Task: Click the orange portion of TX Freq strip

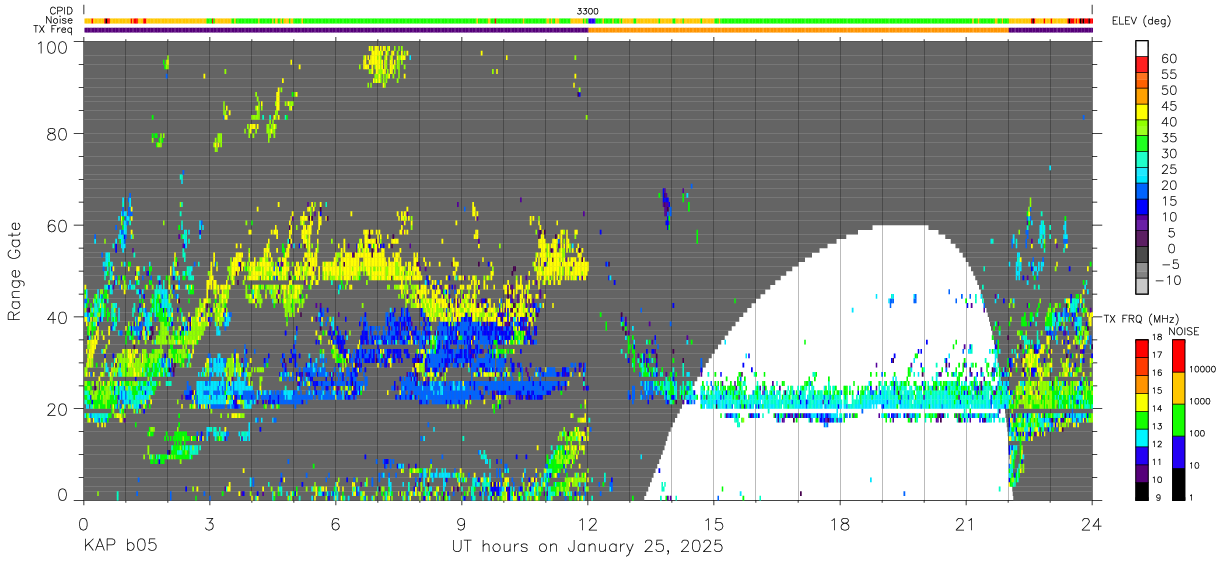Action: pyautogui.click(x=798, y=30)
